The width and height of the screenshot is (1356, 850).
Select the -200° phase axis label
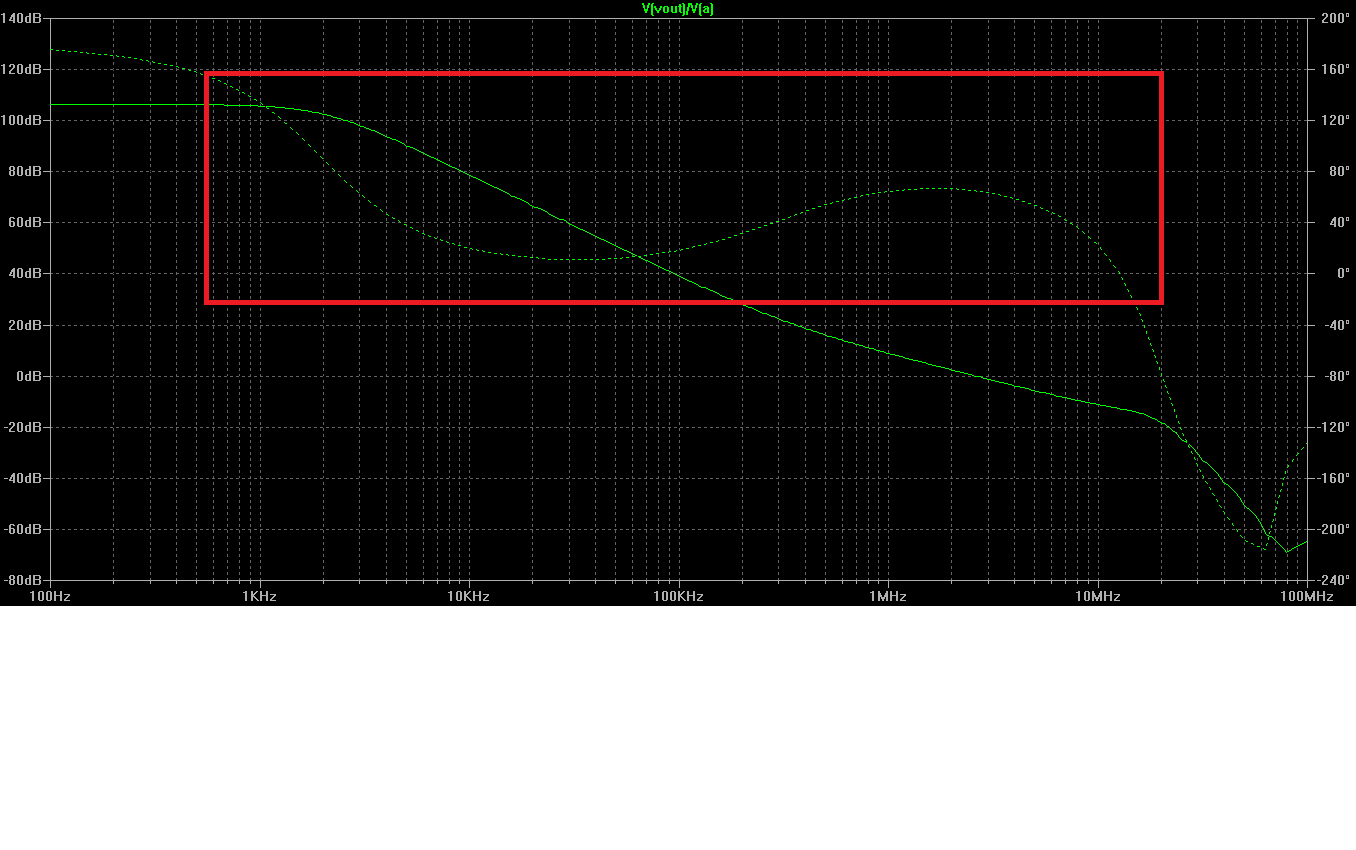1334,529
